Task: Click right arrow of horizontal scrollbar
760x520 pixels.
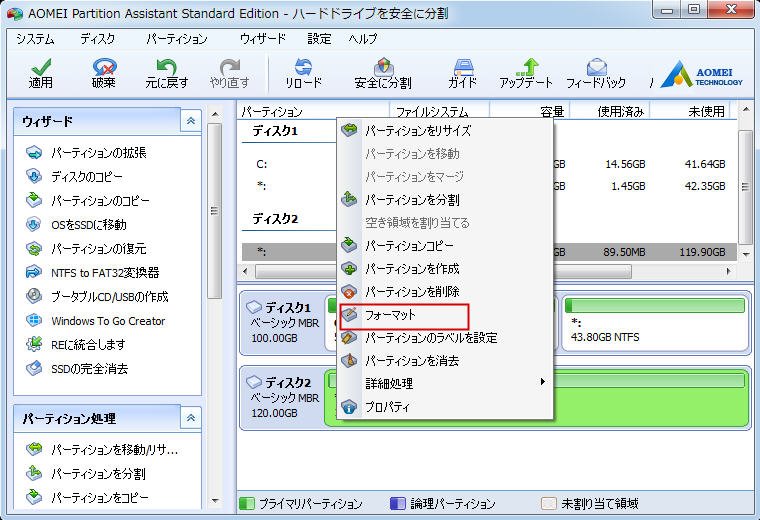Action: coord(728,271)
